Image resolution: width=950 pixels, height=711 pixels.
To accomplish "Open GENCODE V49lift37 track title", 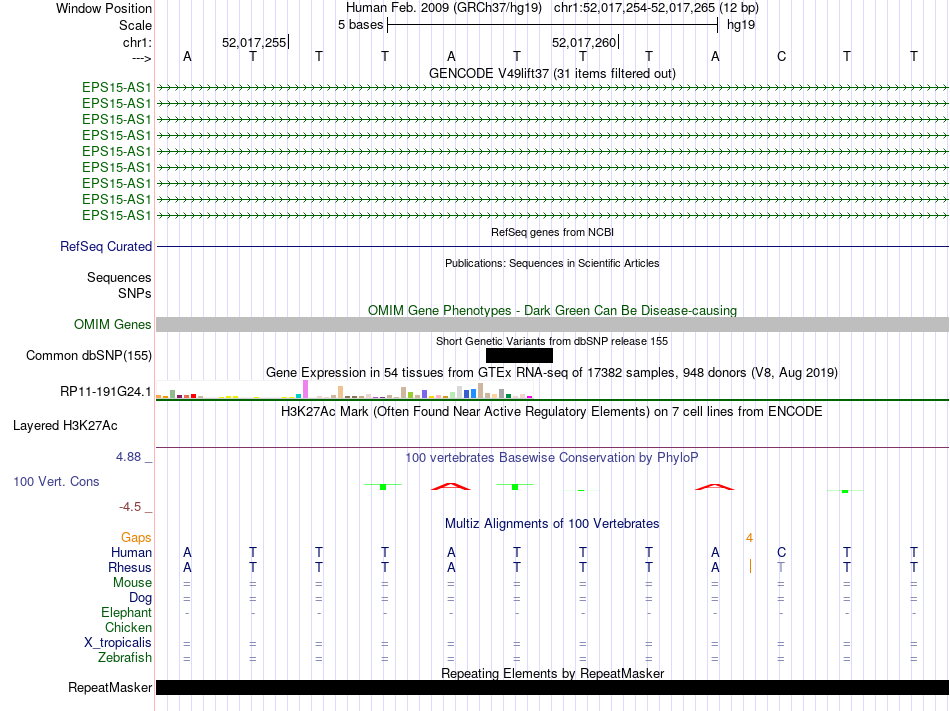I will 552,73.
